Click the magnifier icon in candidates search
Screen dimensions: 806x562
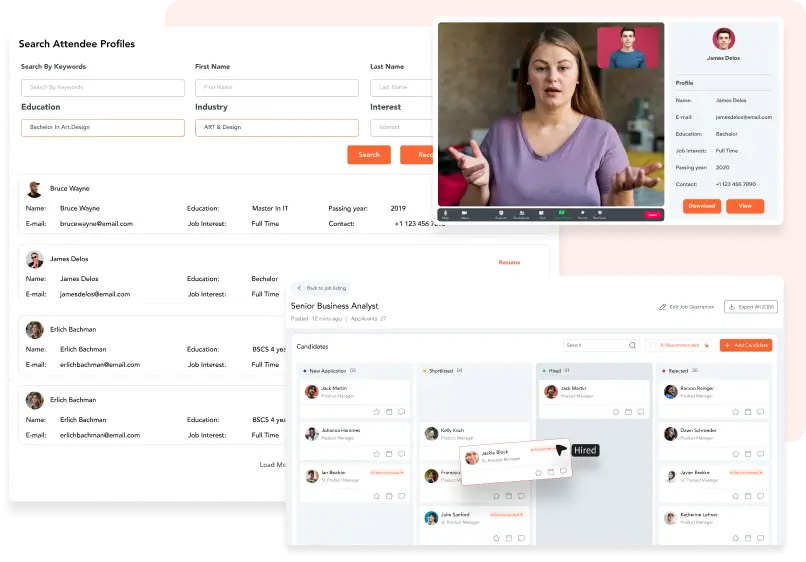(x=632, y=346)
